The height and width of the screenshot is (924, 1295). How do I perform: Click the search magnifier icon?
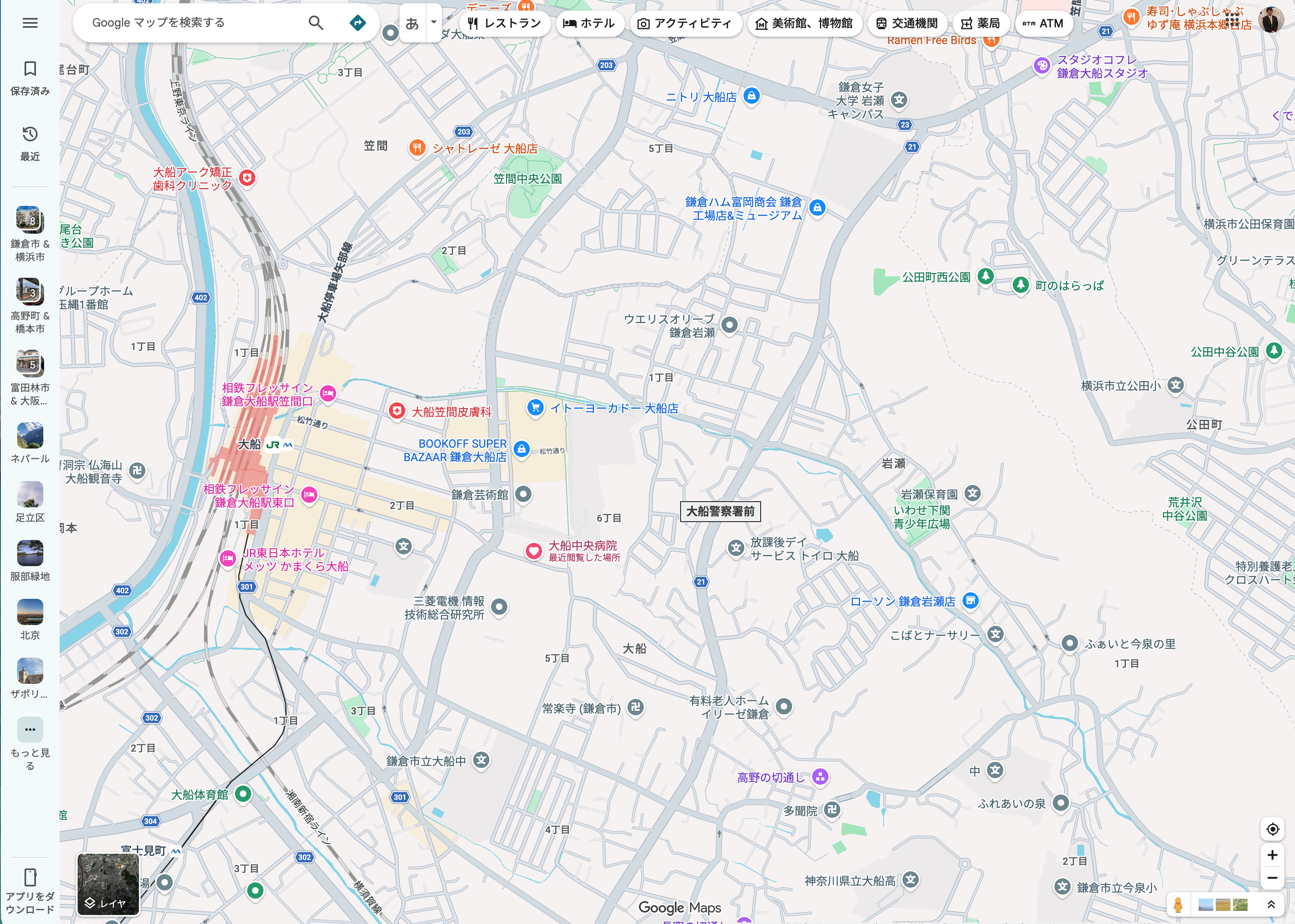(x=316, y=23)
